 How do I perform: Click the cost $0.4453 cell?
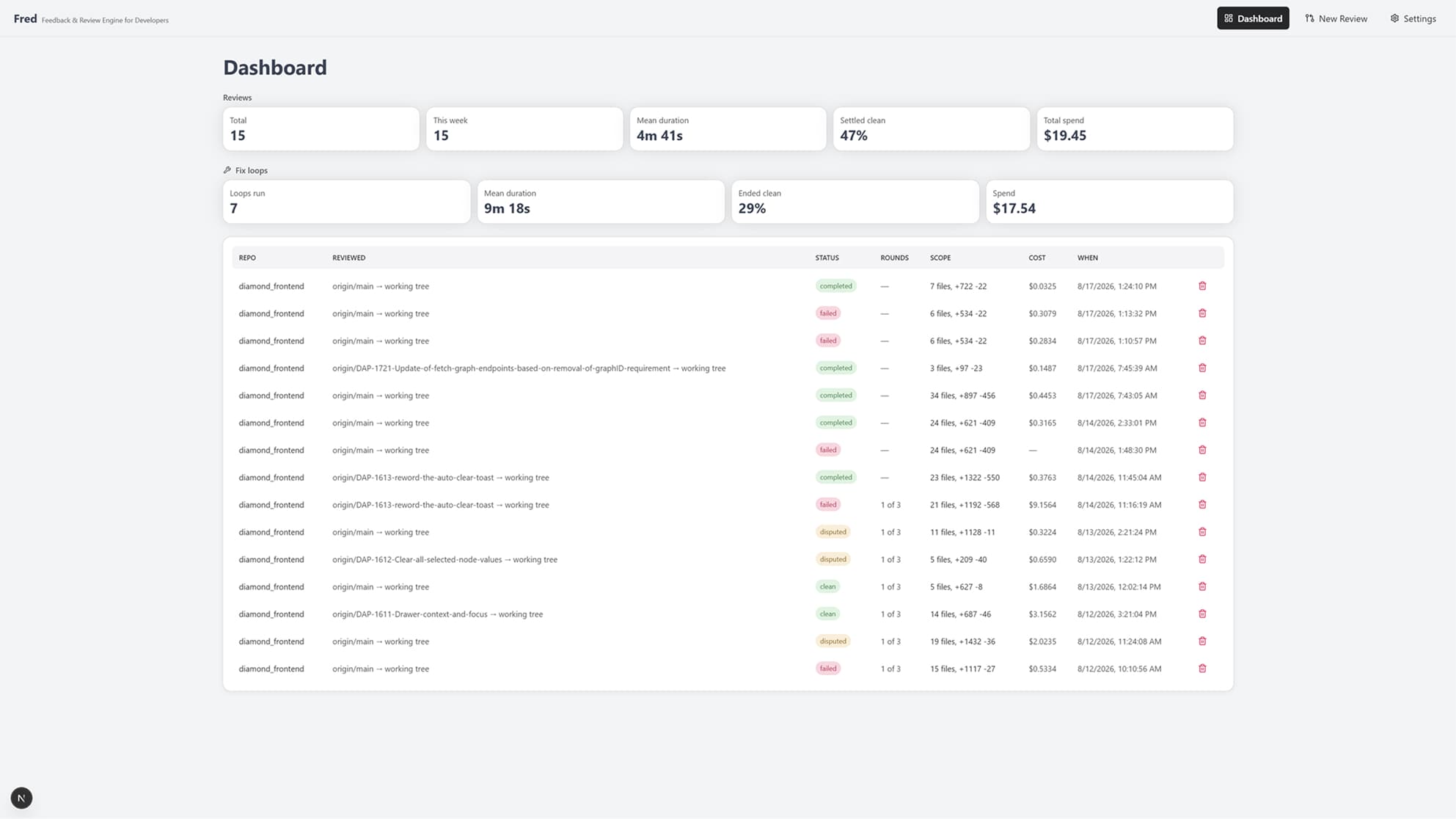(1042, 396)
